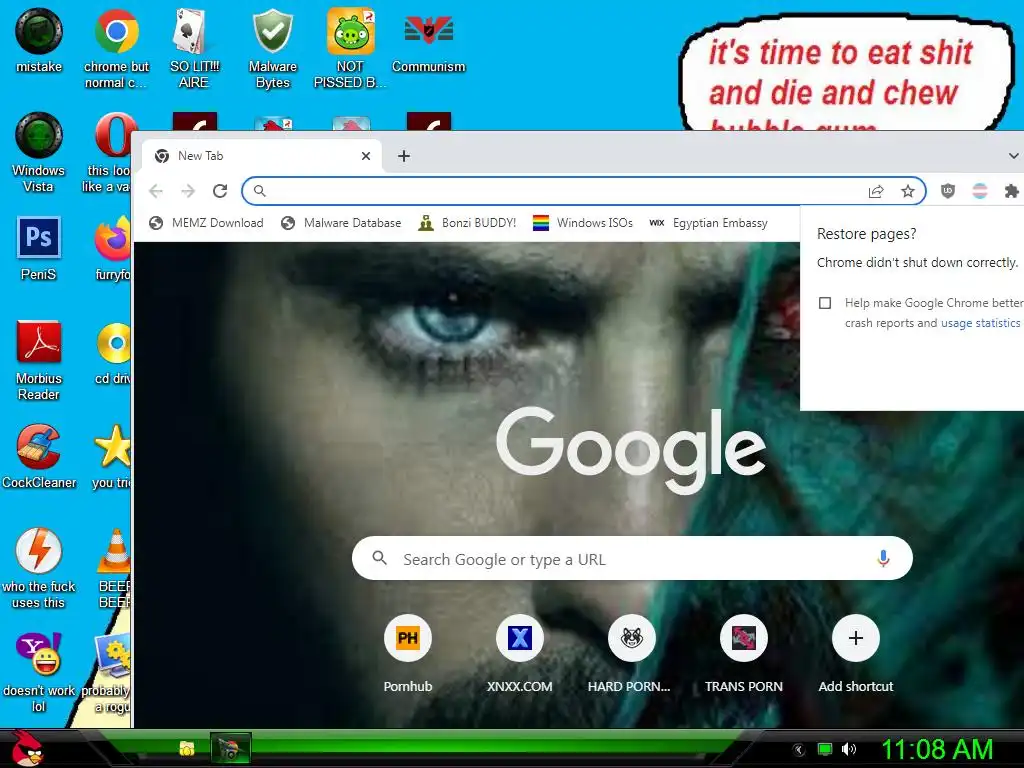Open the Add shortcut tile
The width and height of the screenshot is (1024, 768).
point(856,655)
